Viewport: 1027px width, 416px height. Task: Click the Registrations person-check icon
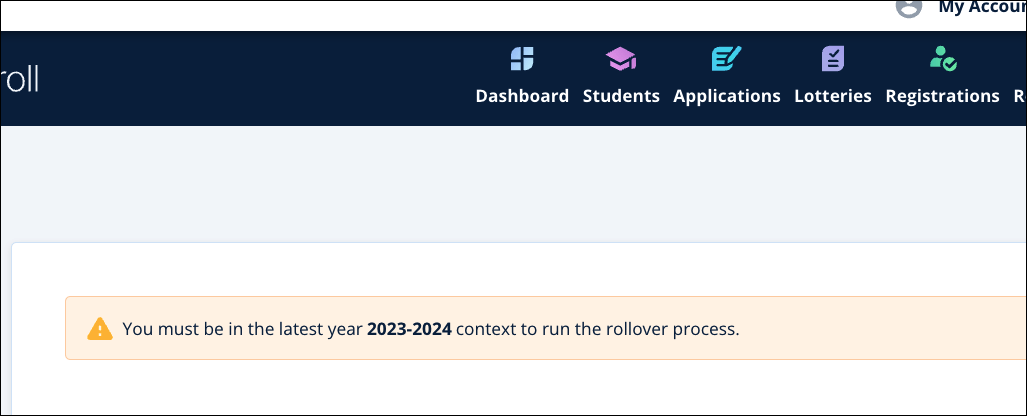pyautogui.click(x=942, y=59)
